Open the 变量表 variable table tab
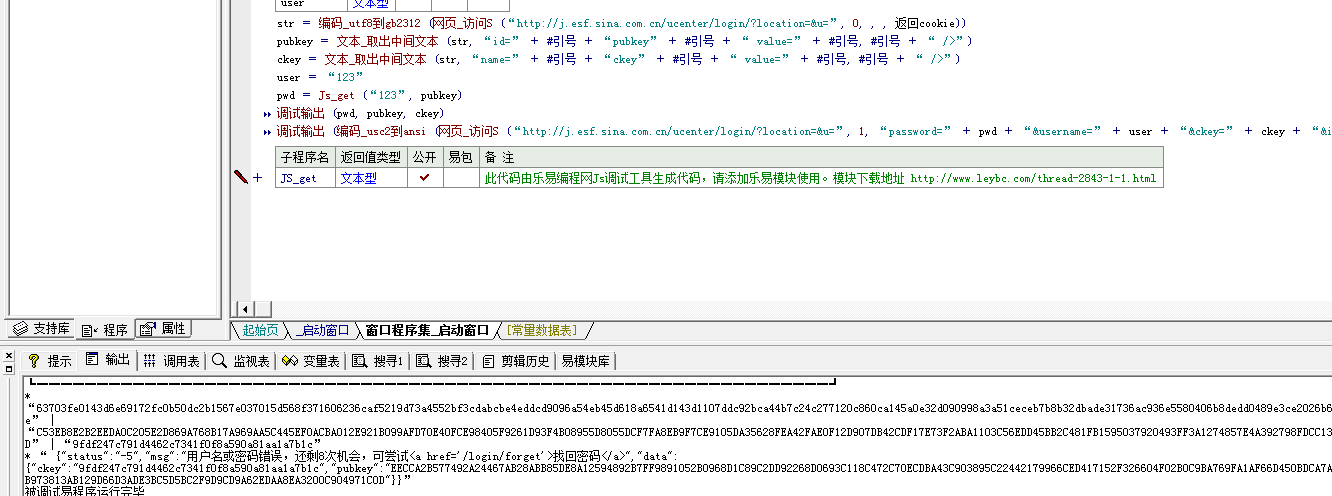Viewport: 1332px width, 496px height. click(x=312, y=361)
